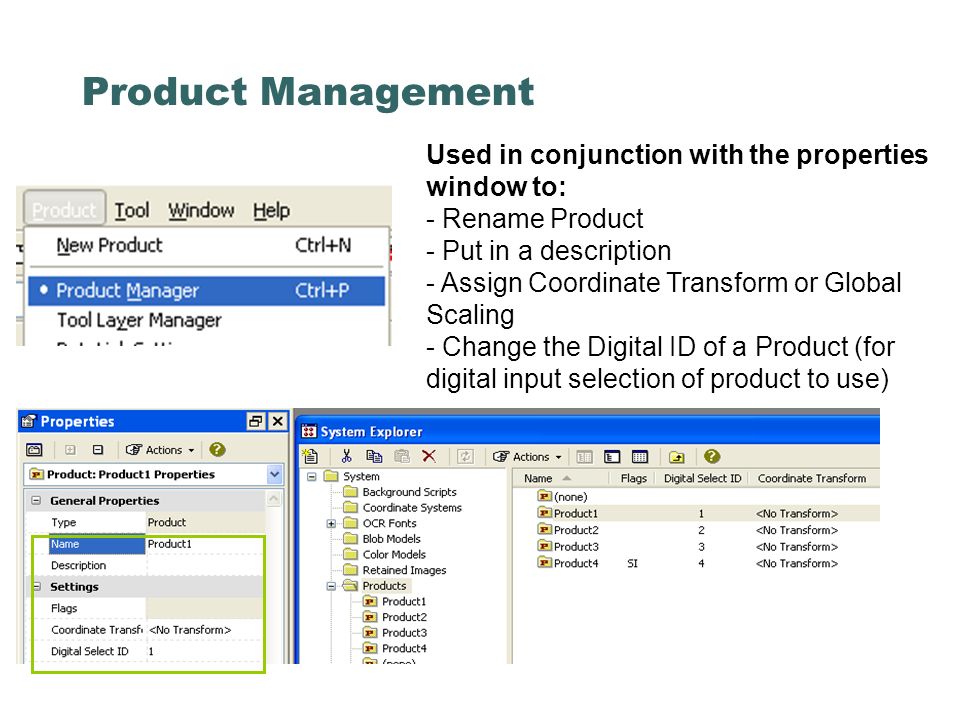Select Product2 in the Products tree

pyautogui.click(x=404, y=617)
